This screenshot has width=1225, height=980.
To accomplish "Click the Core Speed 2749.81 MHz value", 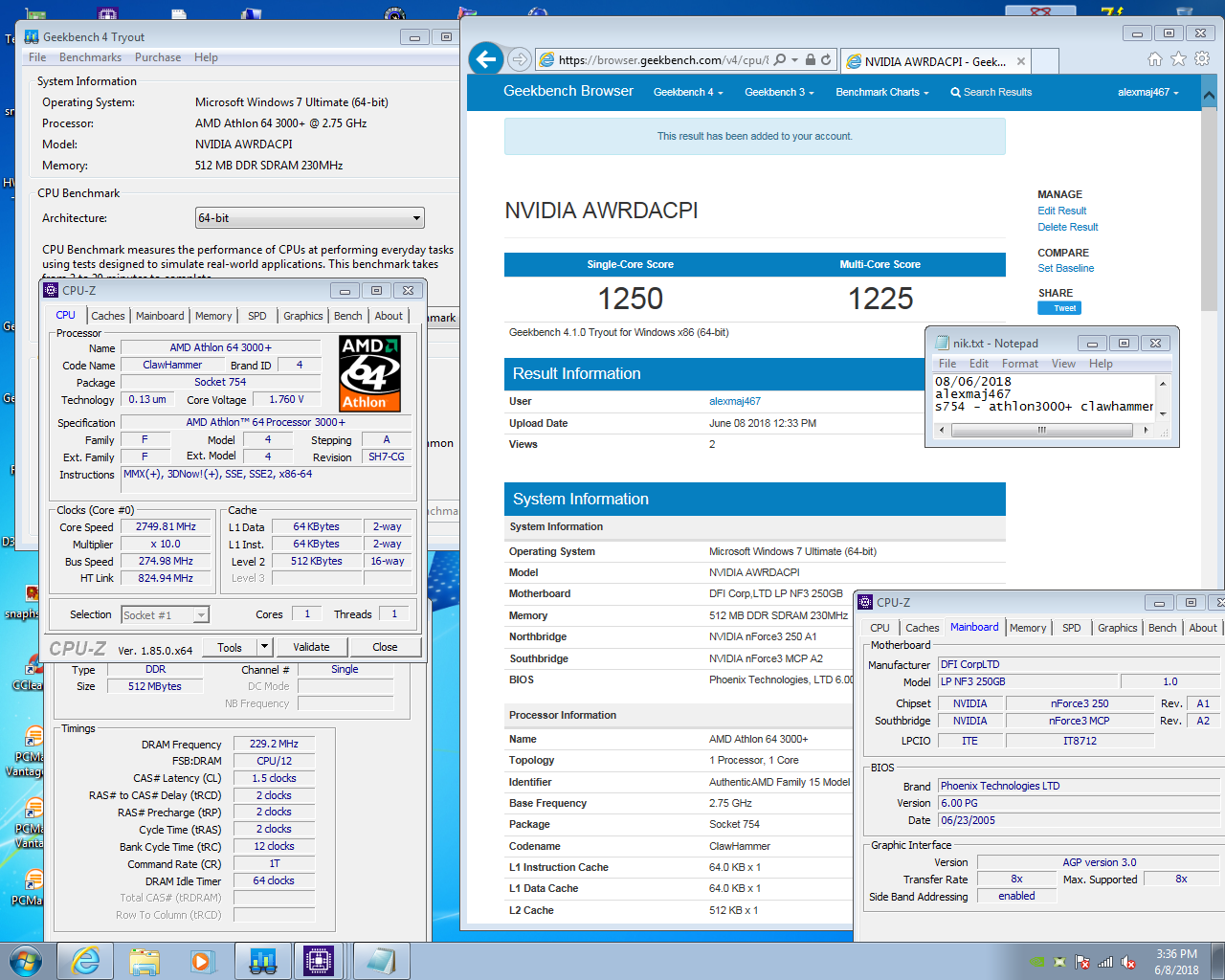I will 166,526.
